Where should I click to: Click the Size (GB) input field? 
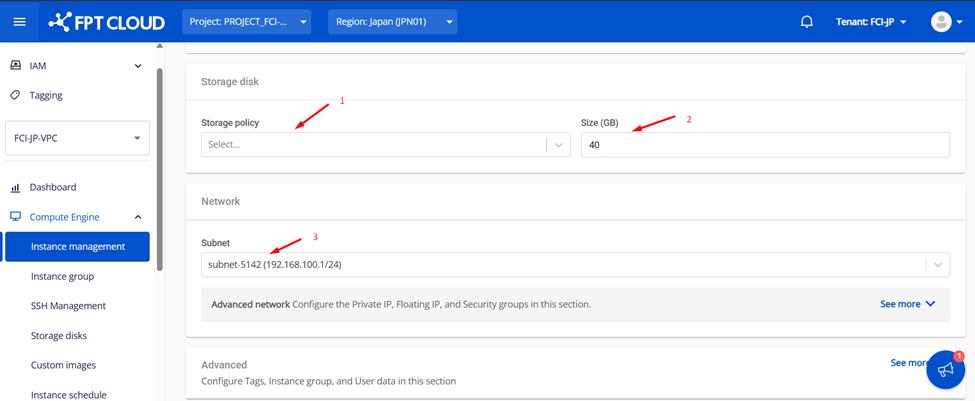click(765, 145)
